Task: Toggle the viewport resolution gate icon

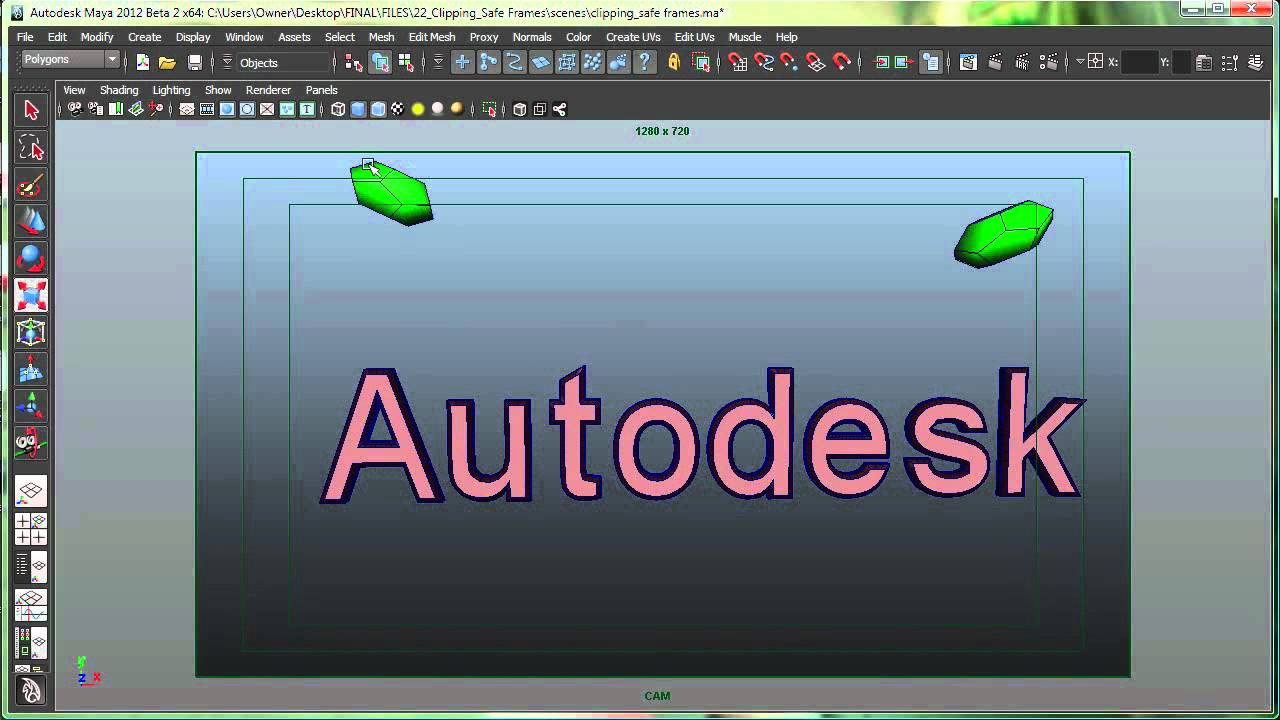Action: [227, 109]
